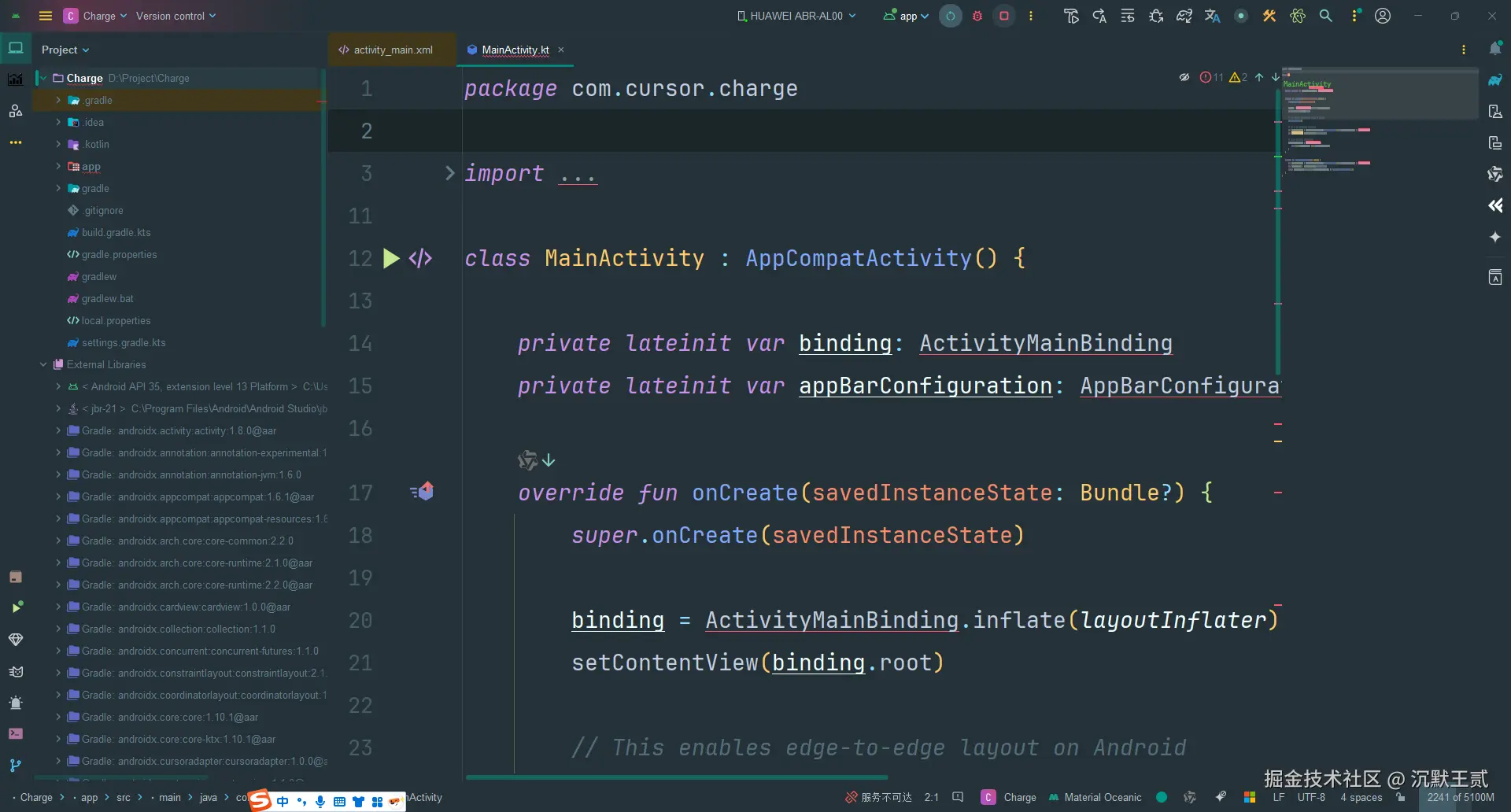Expand the collapsed import block
Image resolution: width=1511 pixels, height=812 pixels.
coord(449,173)
